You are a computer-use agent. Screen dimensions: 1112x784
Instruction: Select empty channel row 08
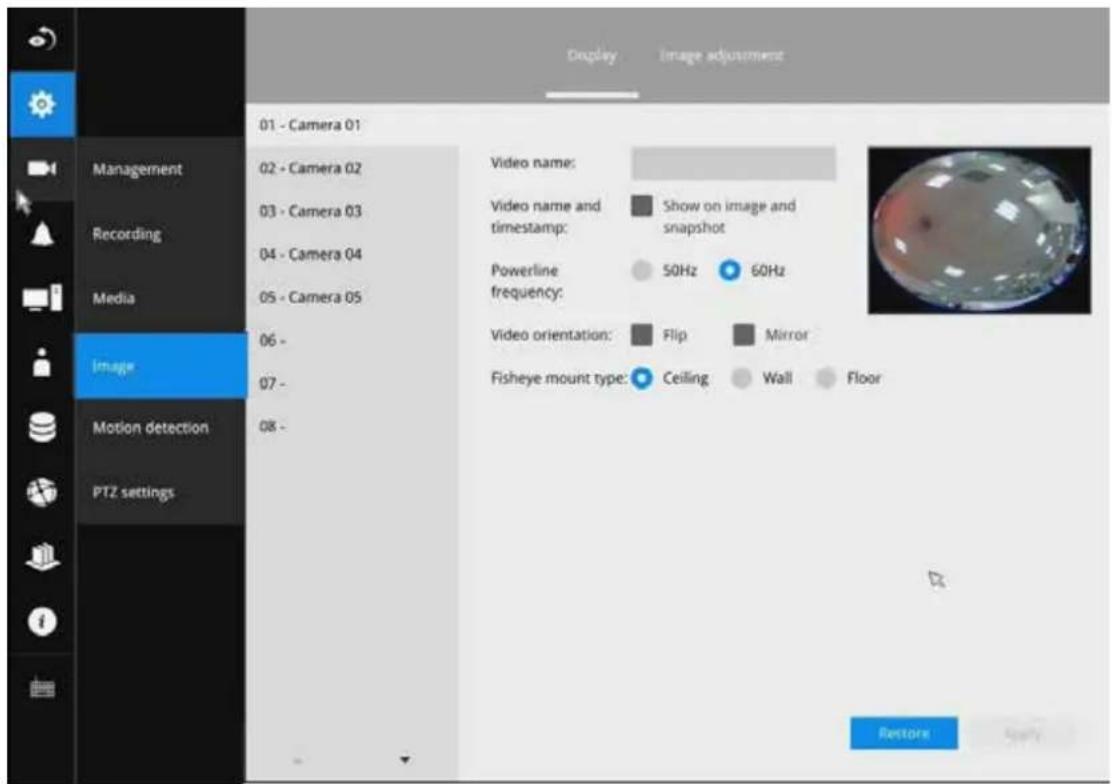pos(352,426)
